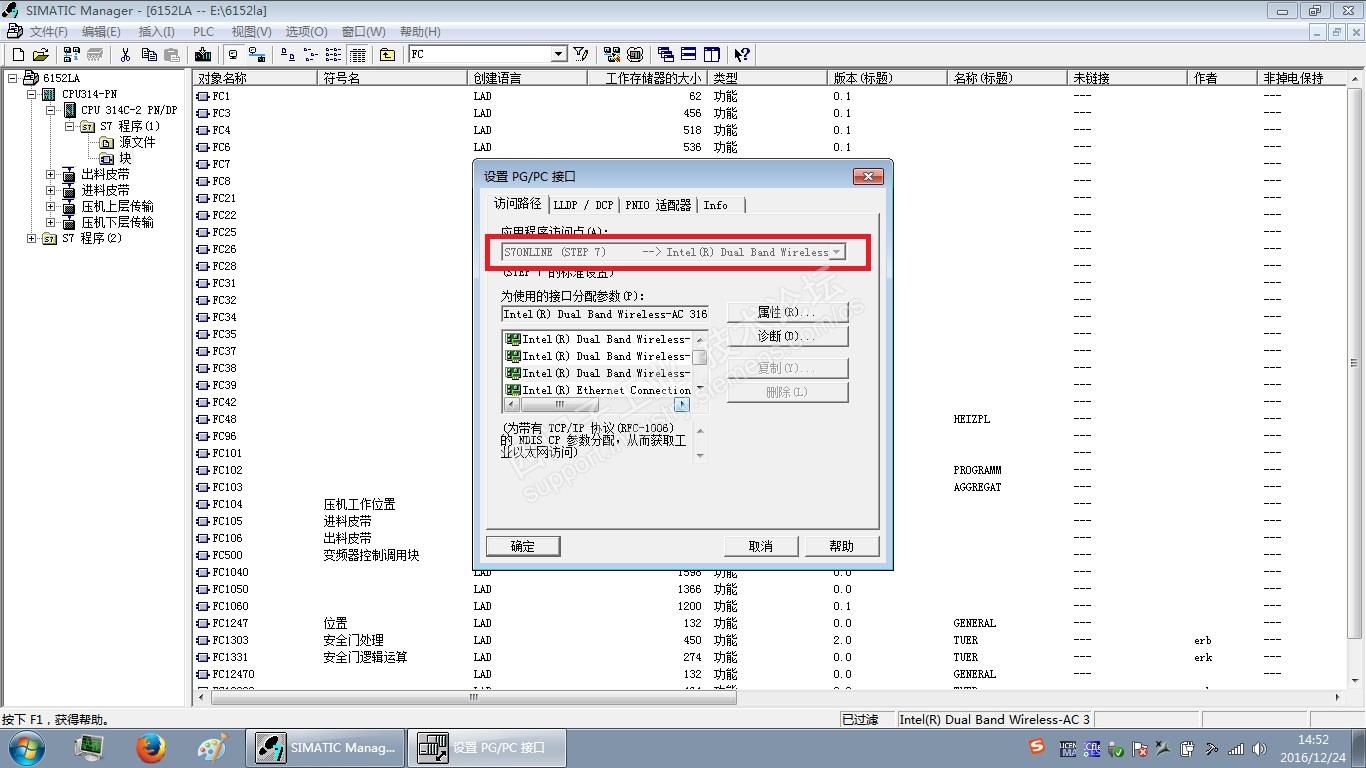Open the PLC menu
The image size is (1366, 768).
[203, 32]
